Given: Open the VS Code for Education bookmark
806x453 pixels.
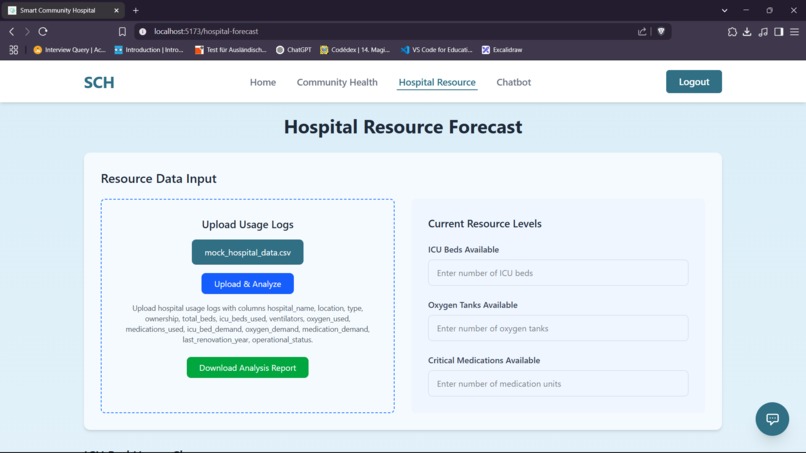Looking at the screenshot, I should click(436, 50).
